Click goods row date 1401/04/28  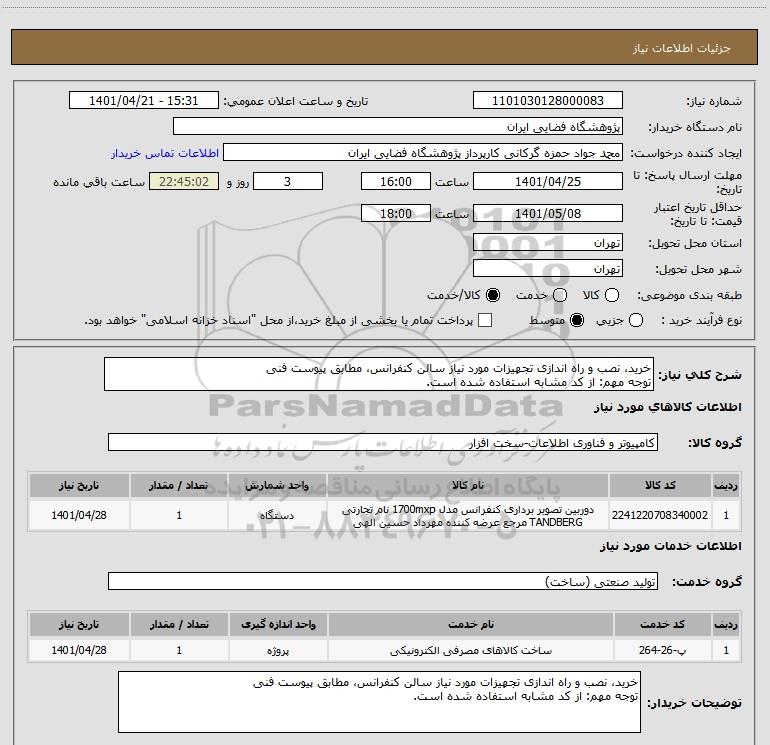tap(79, 515)
